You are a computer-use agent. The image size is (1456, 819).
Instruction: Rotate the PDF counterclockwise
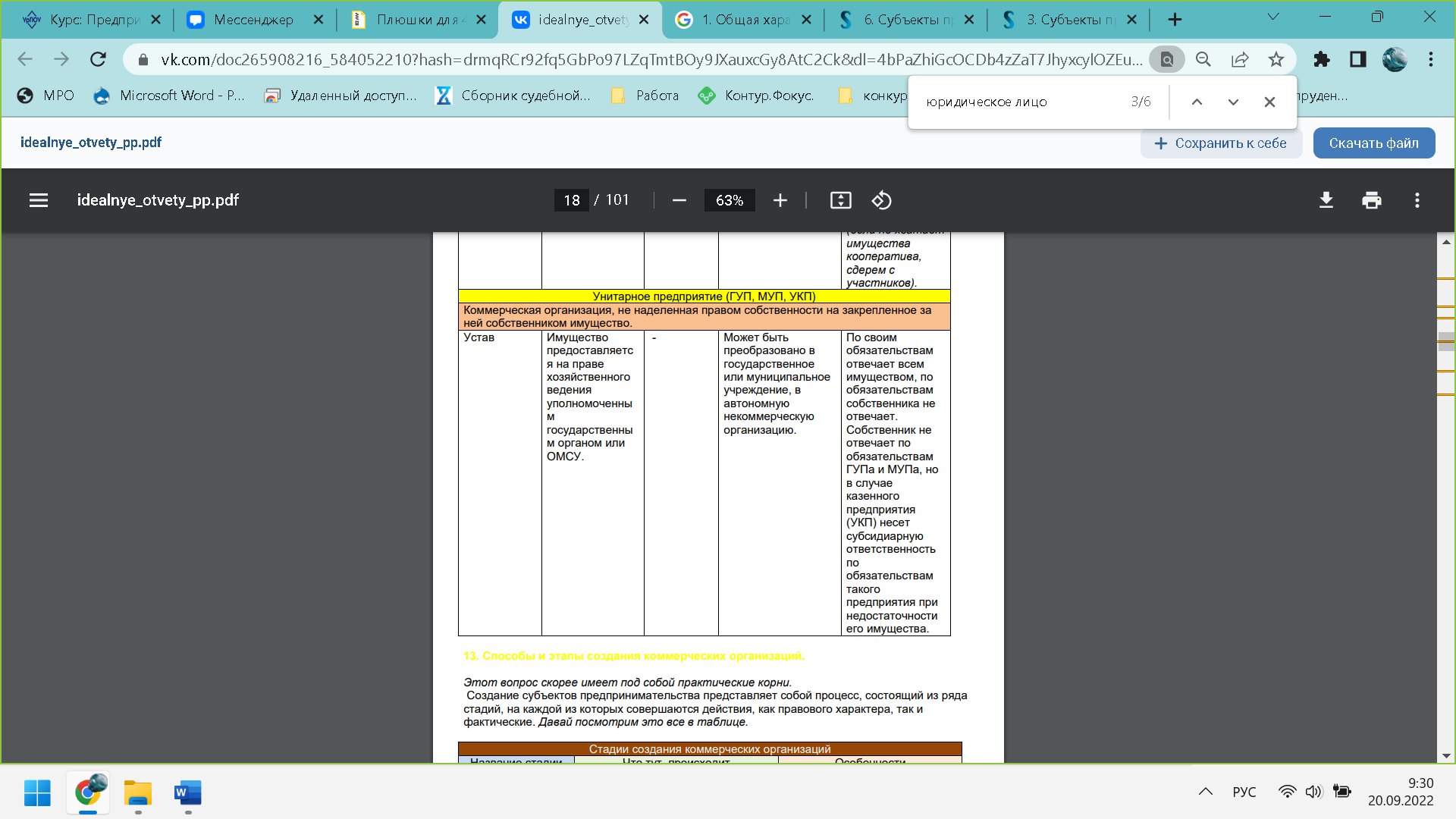tap(881, 200)
